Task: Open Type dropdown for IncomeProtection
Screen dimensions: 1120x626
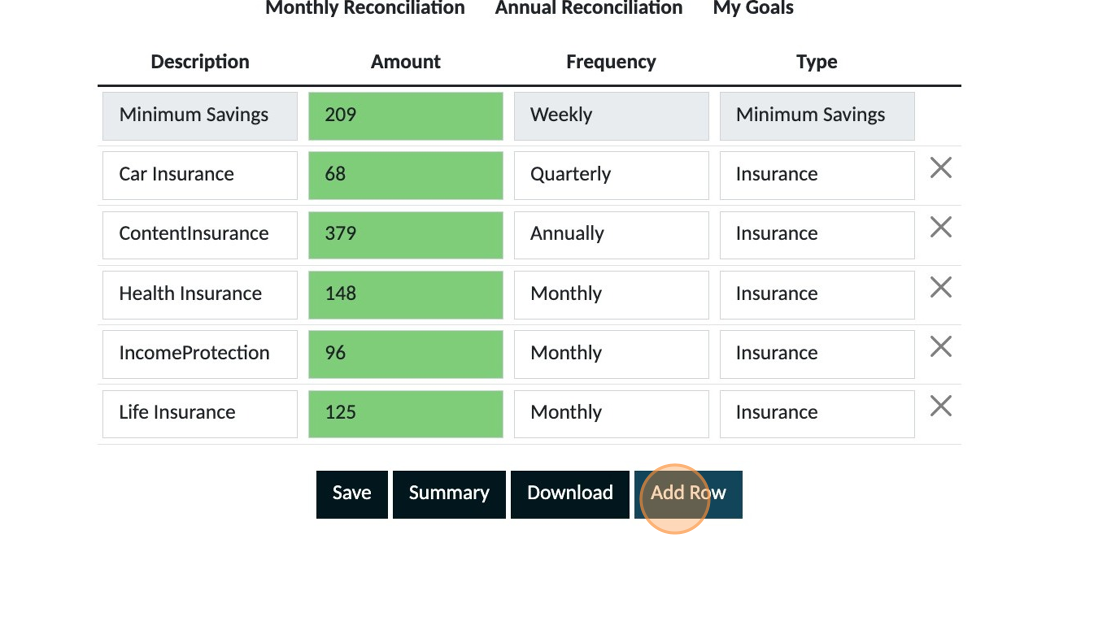Action: [x=817, y=354]
